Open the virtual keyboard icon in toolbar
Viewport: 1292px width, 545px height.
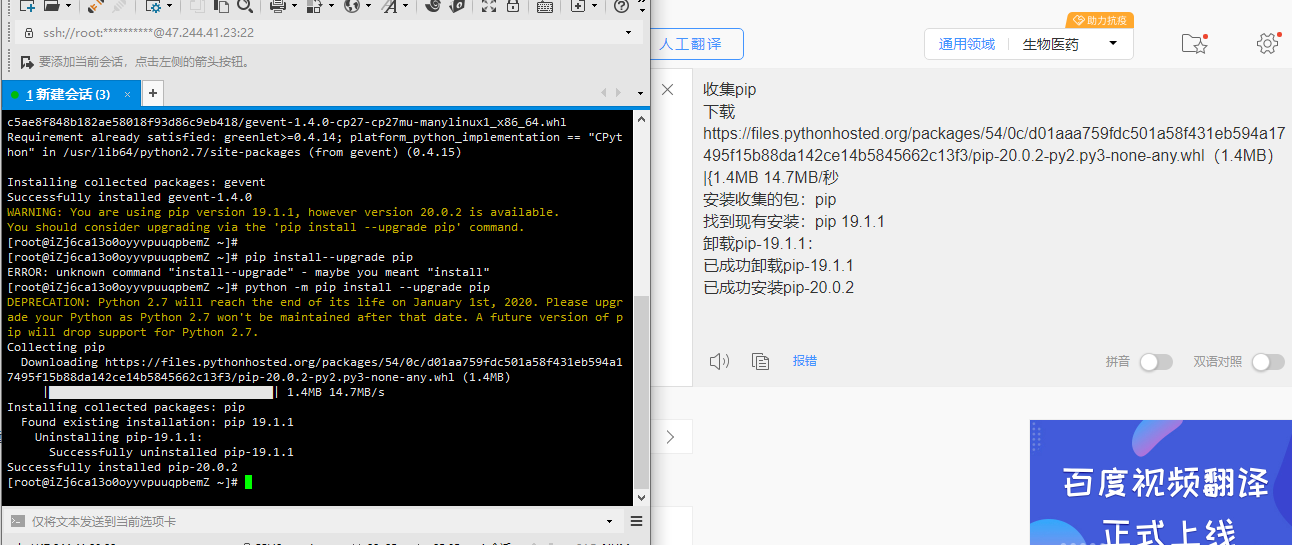click(x=545, y=6)
